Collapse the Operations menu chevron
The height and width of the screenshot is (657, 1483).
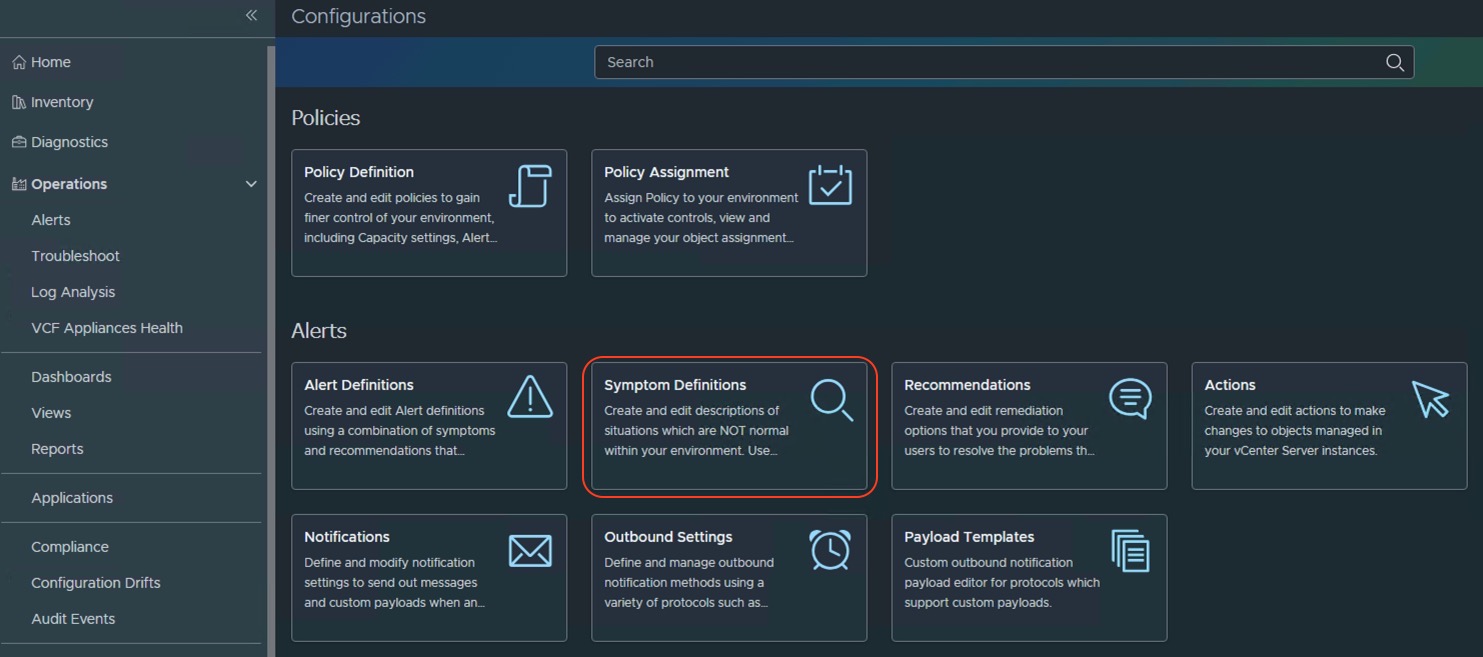click(251, 184)
